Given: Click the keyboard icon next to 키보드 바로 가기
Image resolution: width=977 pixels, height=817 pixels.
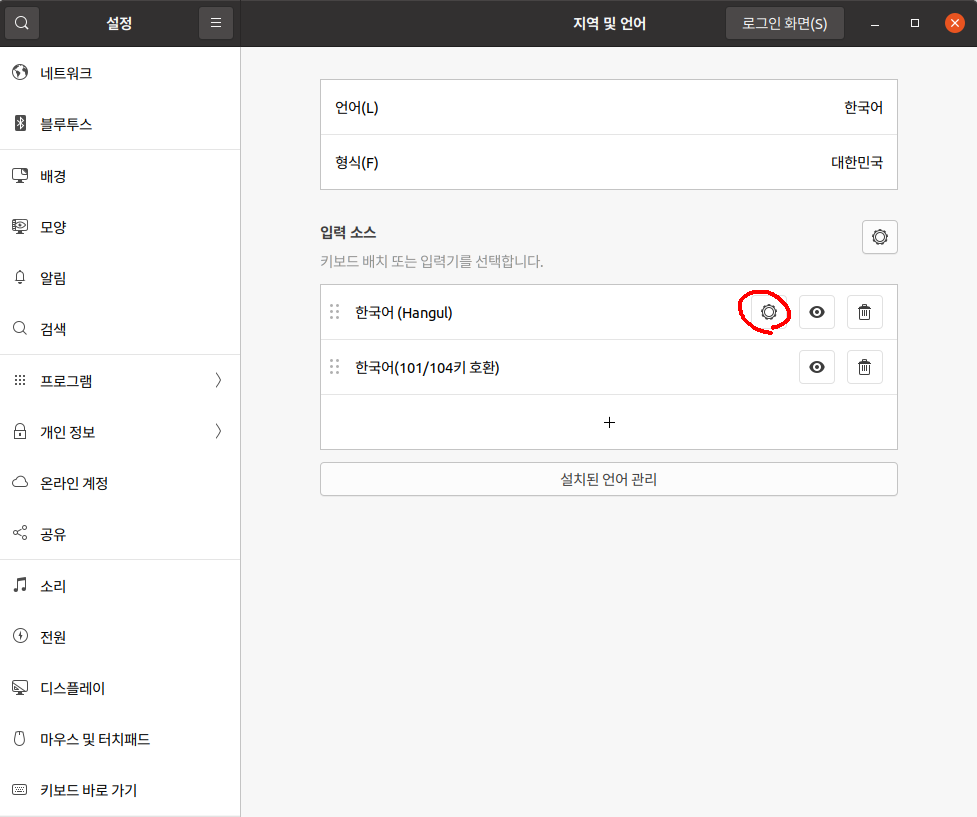Looking at the screenshot, I should point(20,790).
